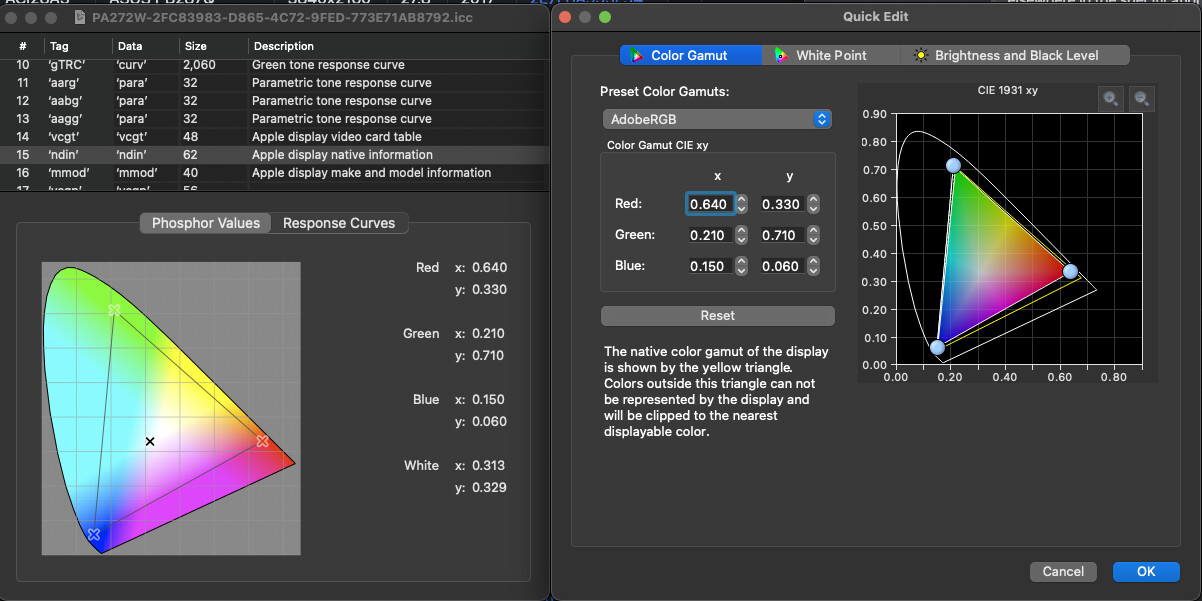Show the Response Curves tab
The height and width of the screenshot is (601, 1202).
339,223
